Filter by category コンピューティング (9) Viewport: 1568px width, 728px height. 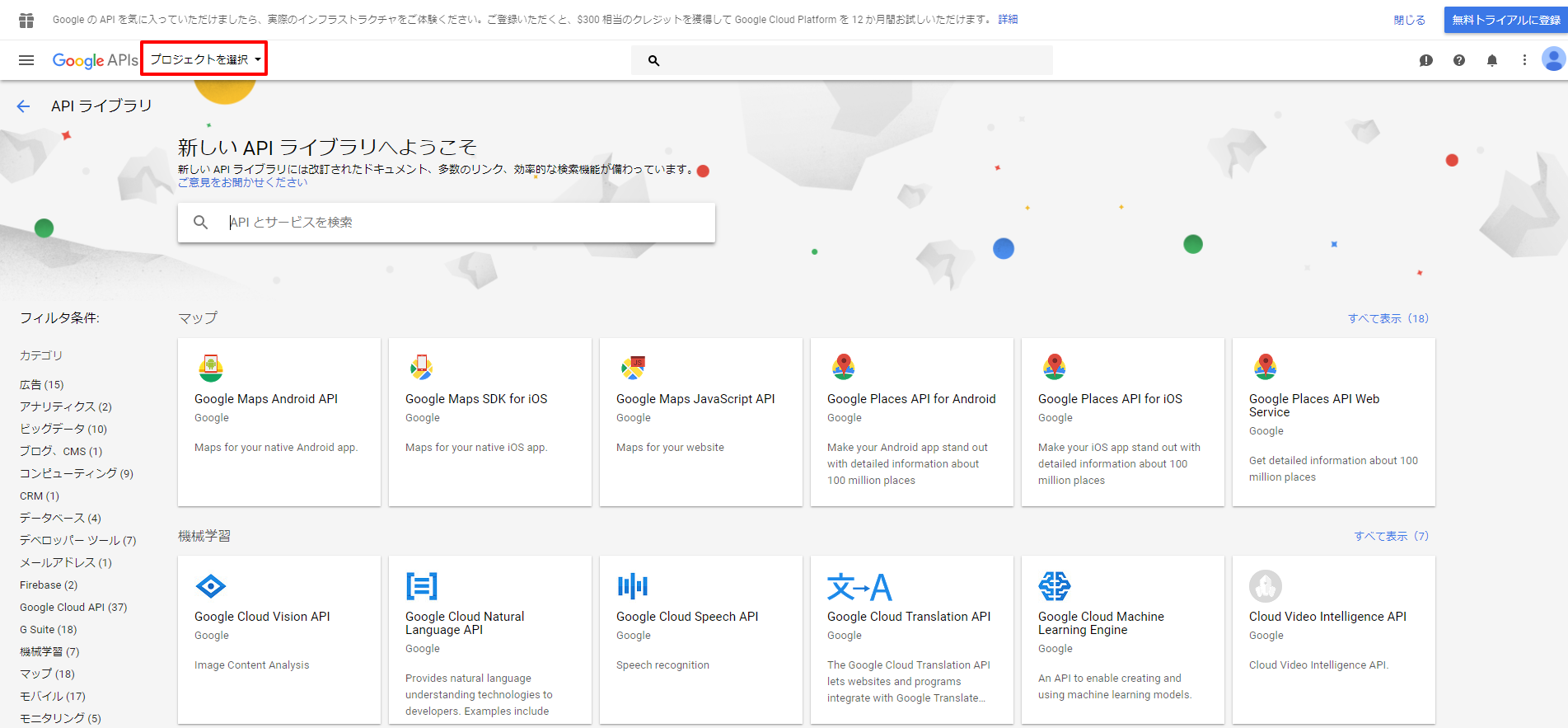(x=77, y=473)
